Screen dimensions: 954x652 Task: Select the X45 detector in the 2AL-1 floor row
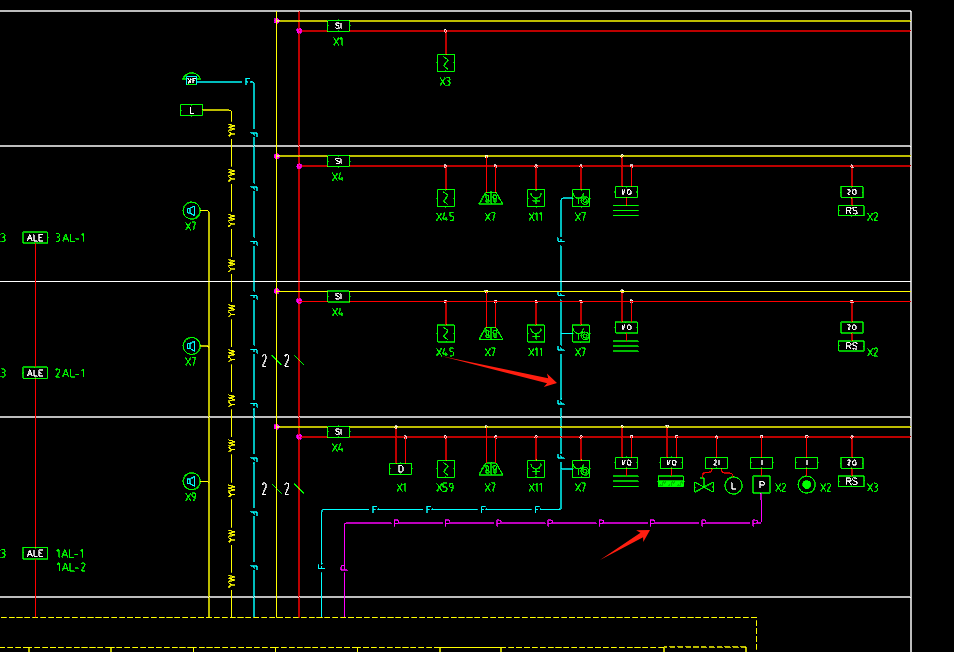(x=445, y=333)
